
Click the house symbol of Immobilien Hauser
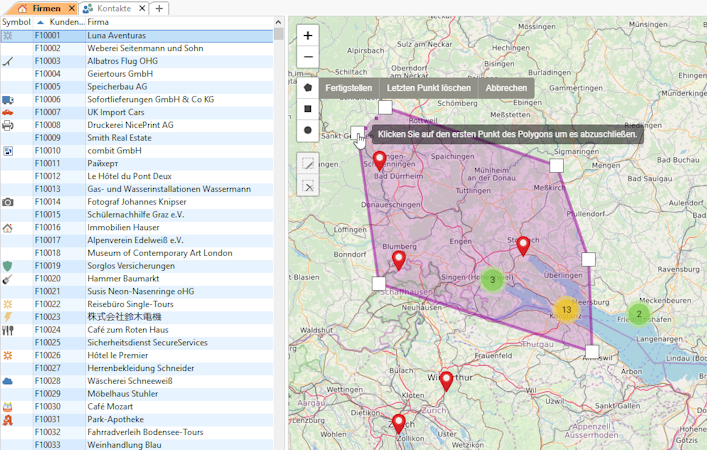[8, 228]
